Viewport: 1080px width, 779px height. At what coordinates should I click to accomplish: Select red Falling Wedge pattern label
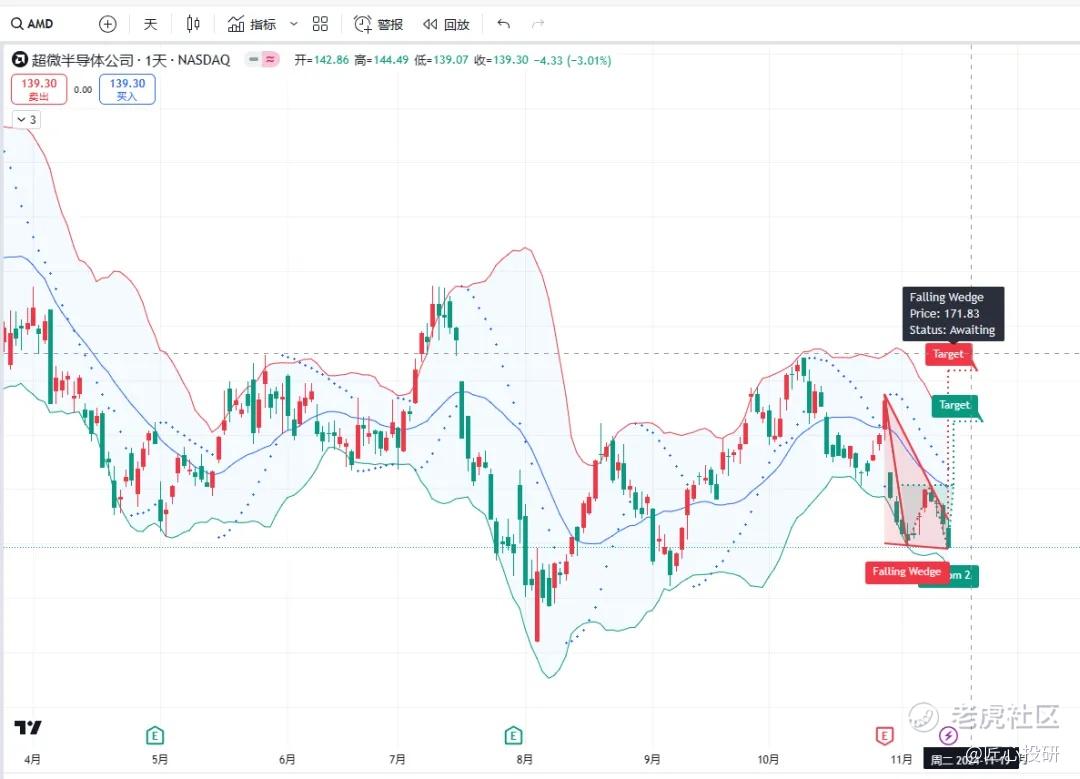pos(906,572)
